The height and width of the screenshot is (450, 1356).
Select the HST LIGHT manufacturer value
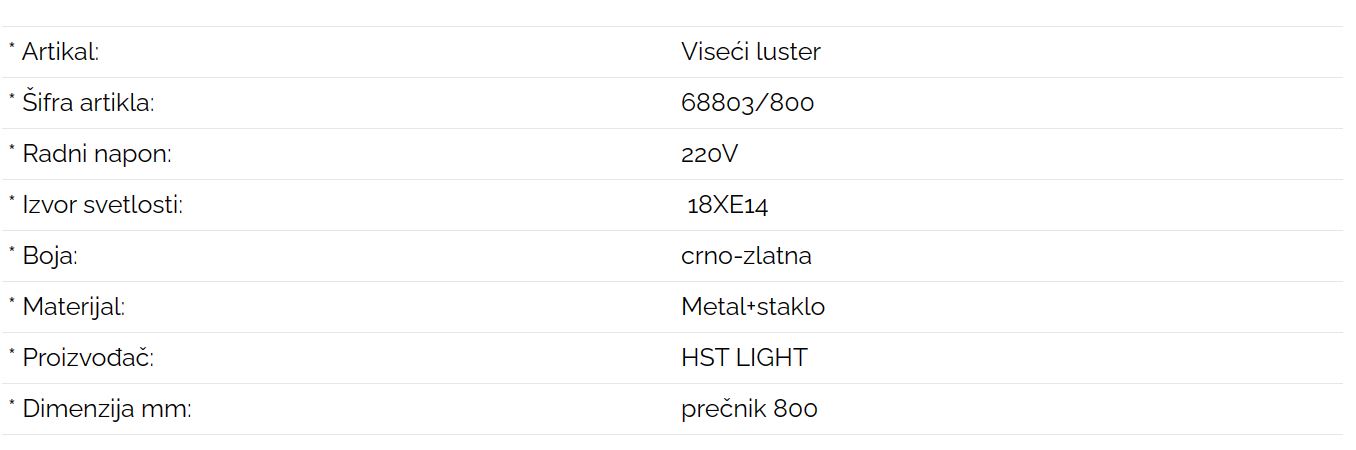pos(744,358)
